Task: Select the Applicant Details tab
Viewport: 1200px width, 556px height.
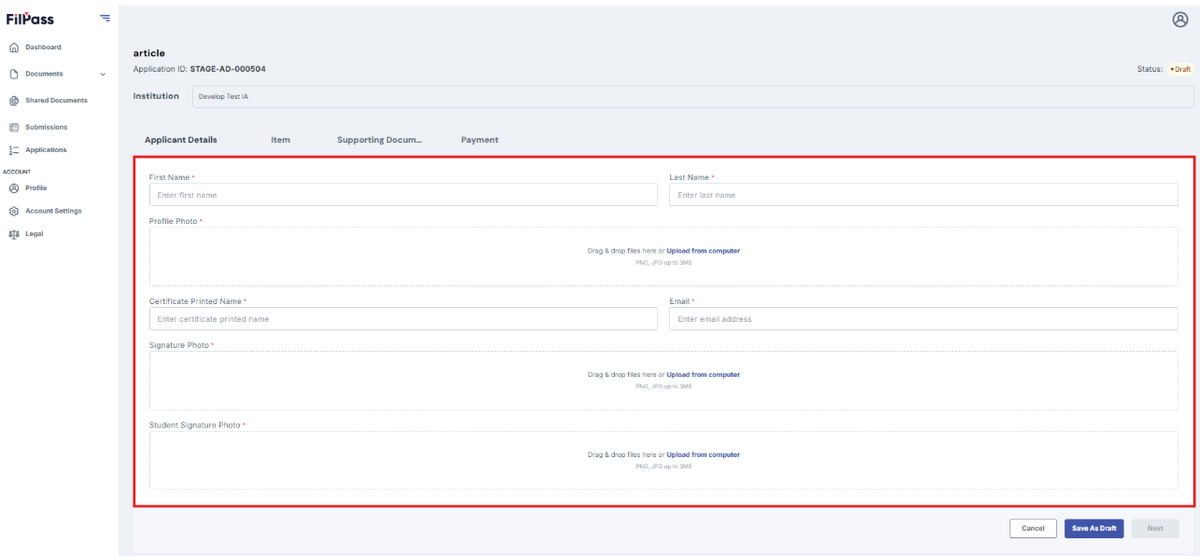Action: 181,140
